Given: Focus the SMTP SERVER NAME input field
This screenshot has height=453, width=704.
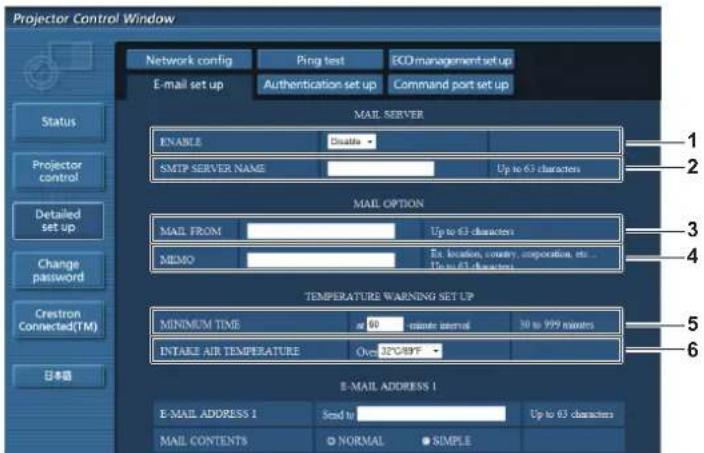Looking at the screenshot, I should click(x=381, y=169).
